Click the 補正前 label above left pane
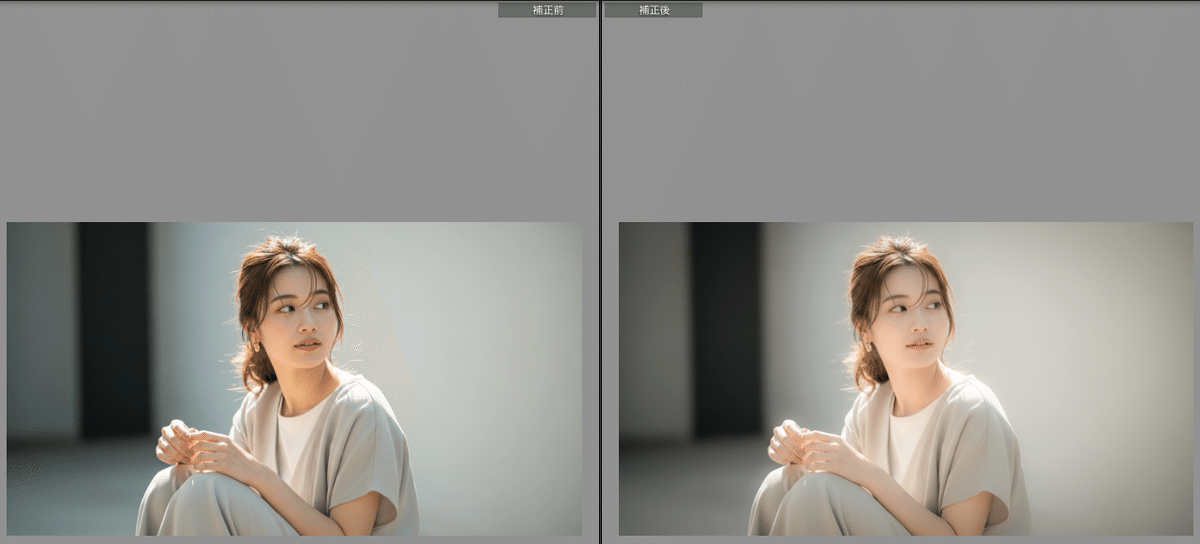1200x544 pixels. click(x=546, y=10)
